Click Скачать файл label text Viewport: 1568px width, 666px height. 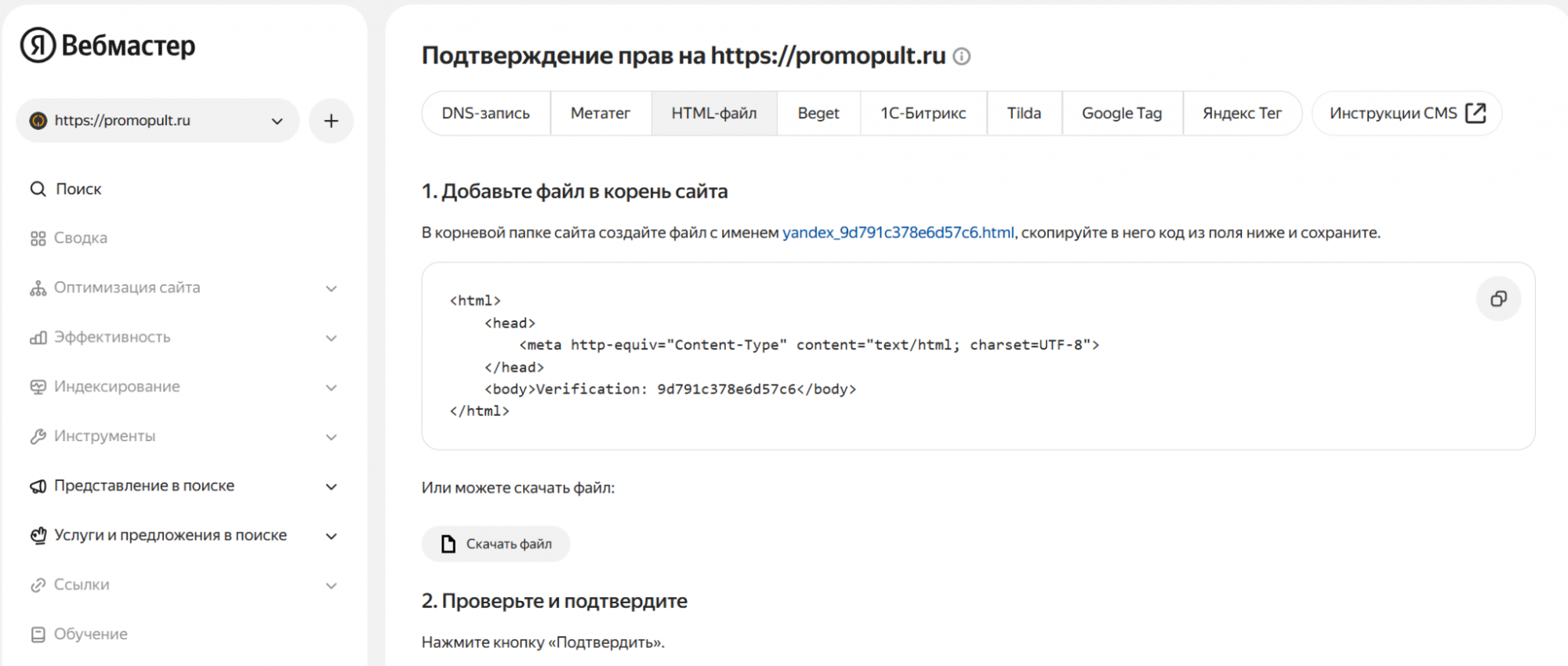(x=509, y=544)
